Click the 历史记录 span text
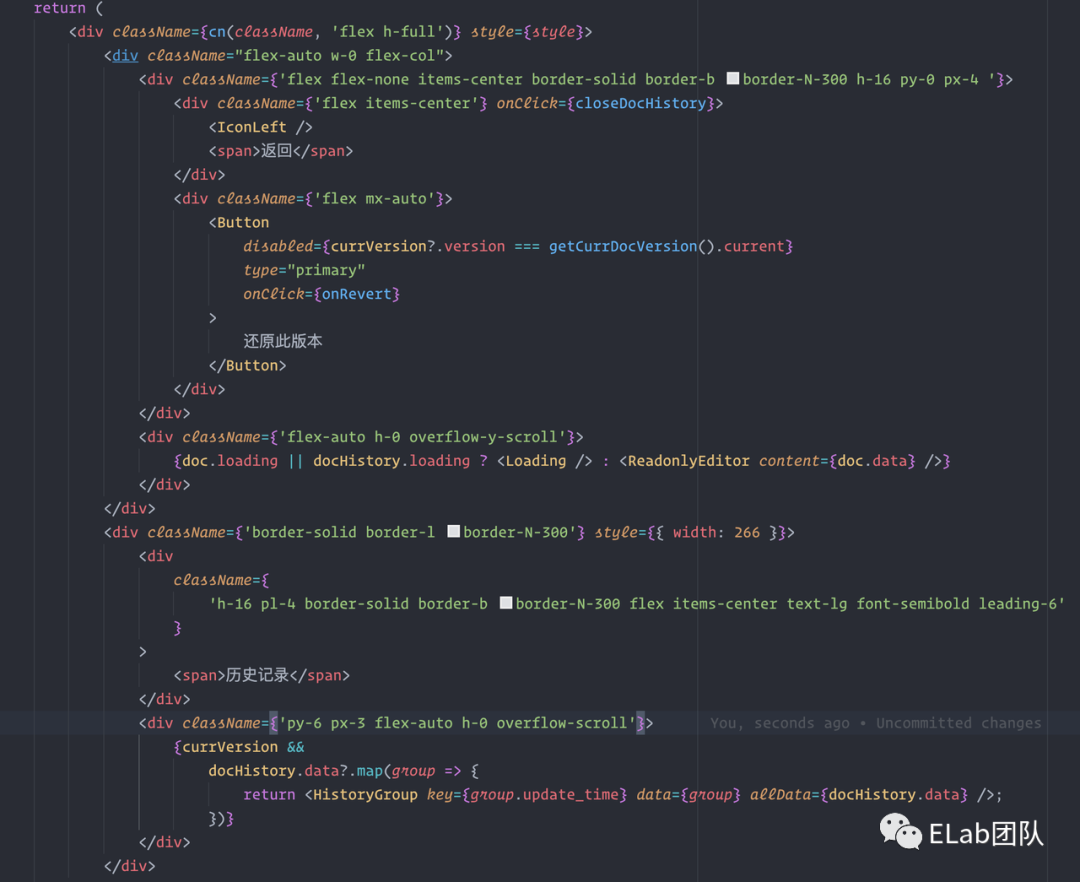Image resolution: width=1080 pixels, height=882 pixels. click(x=258, y=675)
